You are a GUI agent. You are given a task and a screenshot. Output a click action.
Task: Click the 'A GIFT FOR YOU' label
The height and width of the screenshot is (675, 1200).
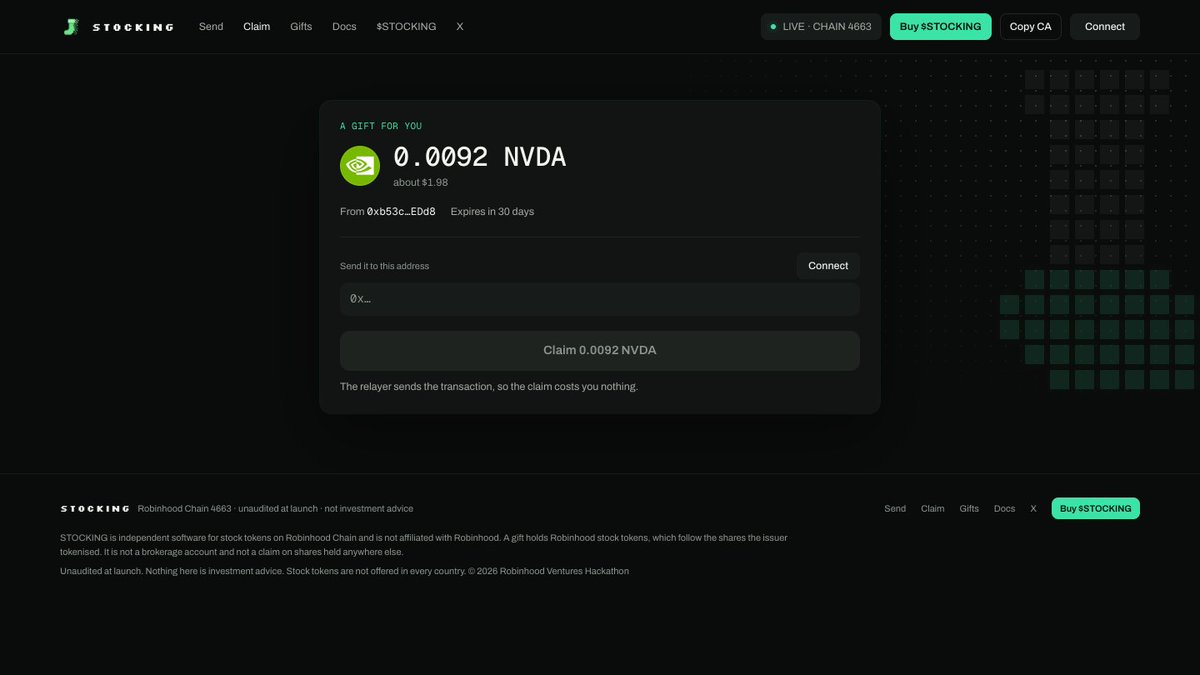pyautogui.click(x=381, y=126)
